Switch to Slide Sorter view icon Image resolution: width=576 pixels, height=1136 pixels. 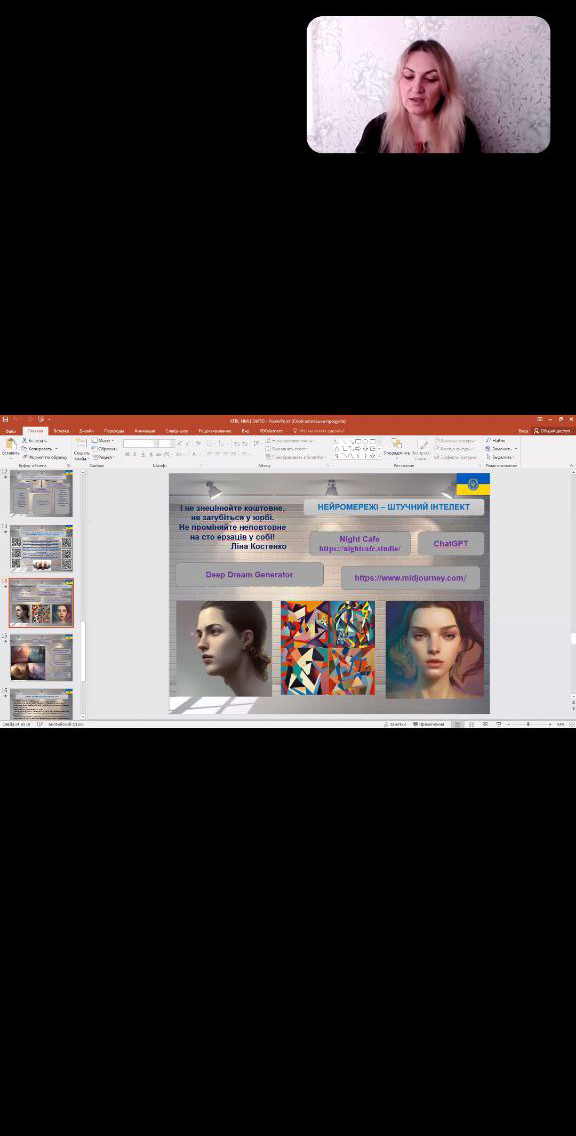click(472, 724)
